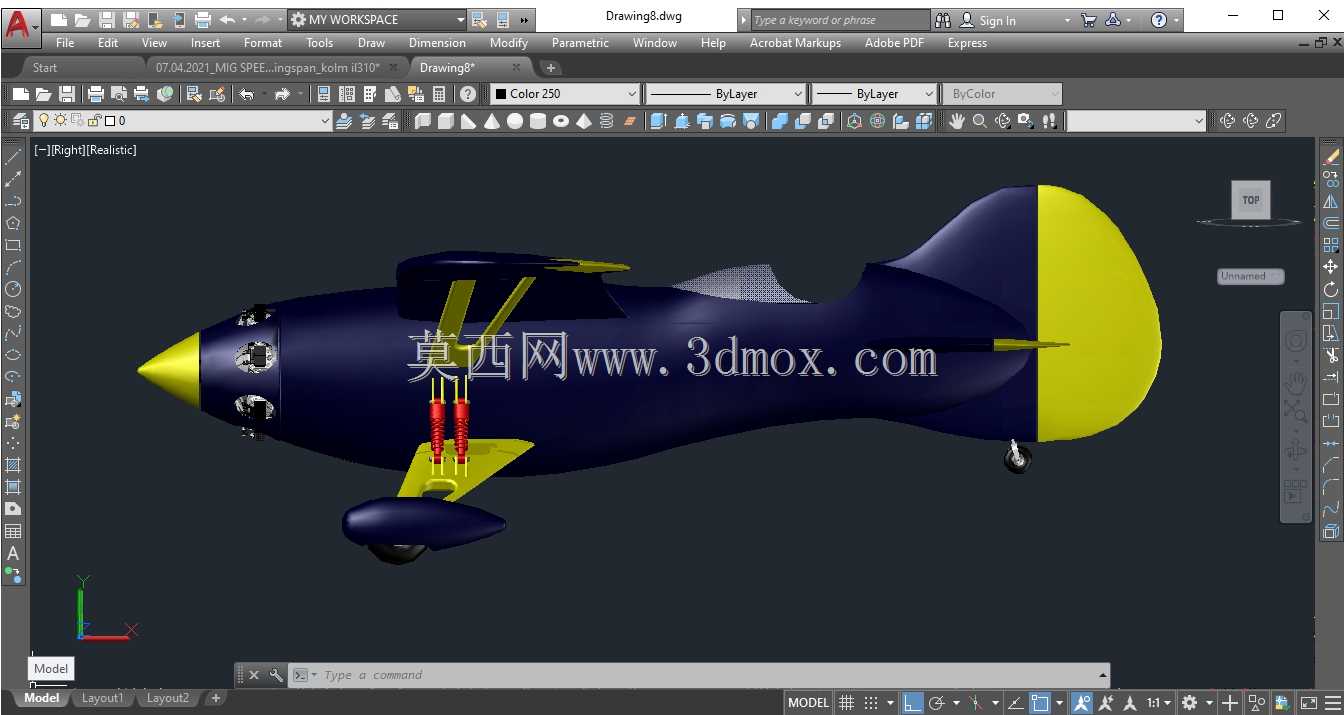This screenshot has width=1344, height=715.
Task: Select the Cylinder solid modeling tool
Action: pyautogui.click(x=538, y=121)
